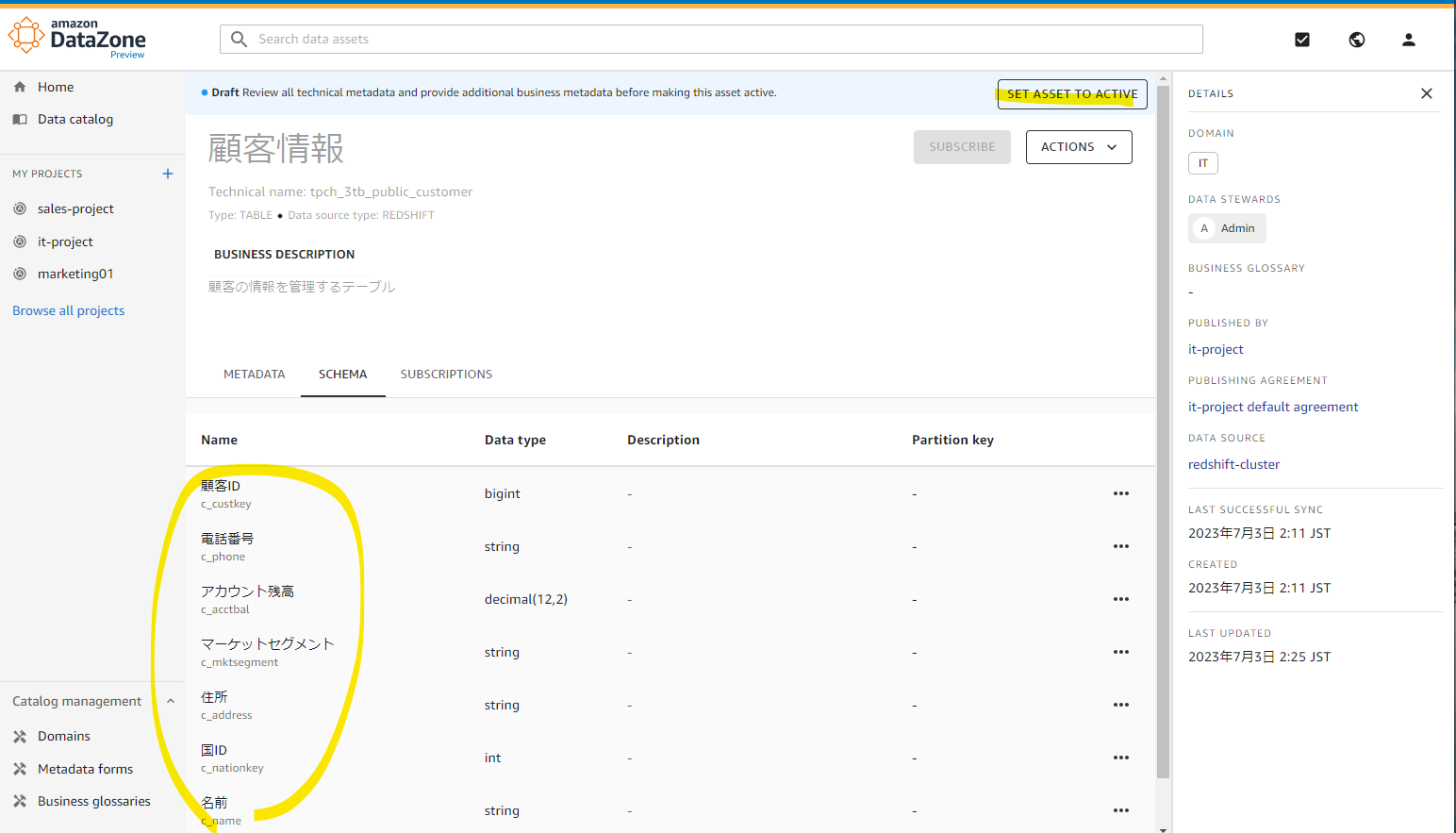Image resolution: width=1456 pixels, height=833 pixels.
Task: Click the SUBSCRIBE button
Action: click(x=962, y=147)
